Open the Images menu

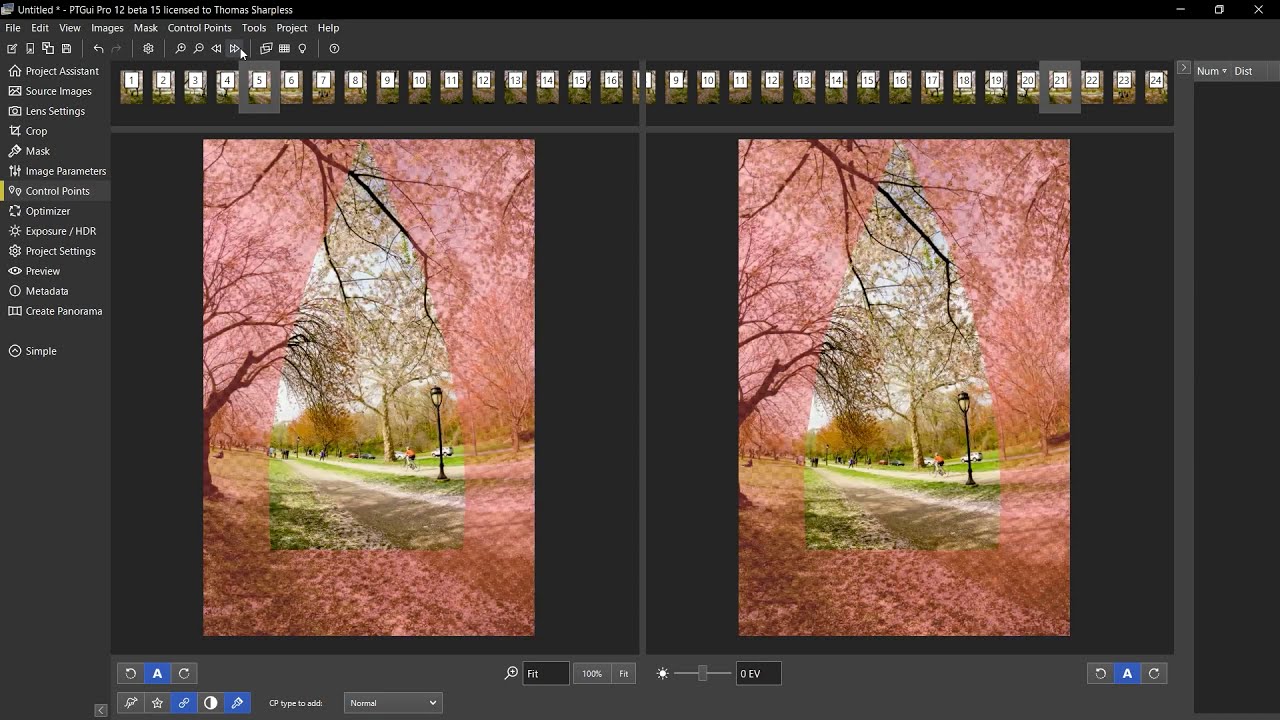[107, 28]
